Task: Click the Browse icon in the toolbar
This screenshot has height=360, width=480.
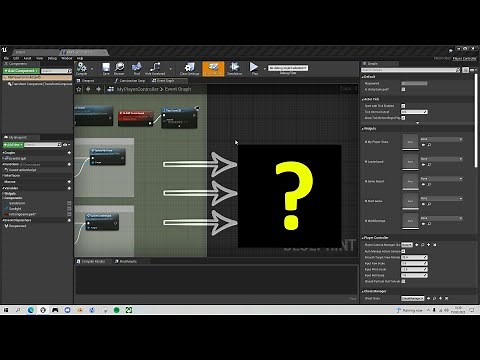Action: 119,68
